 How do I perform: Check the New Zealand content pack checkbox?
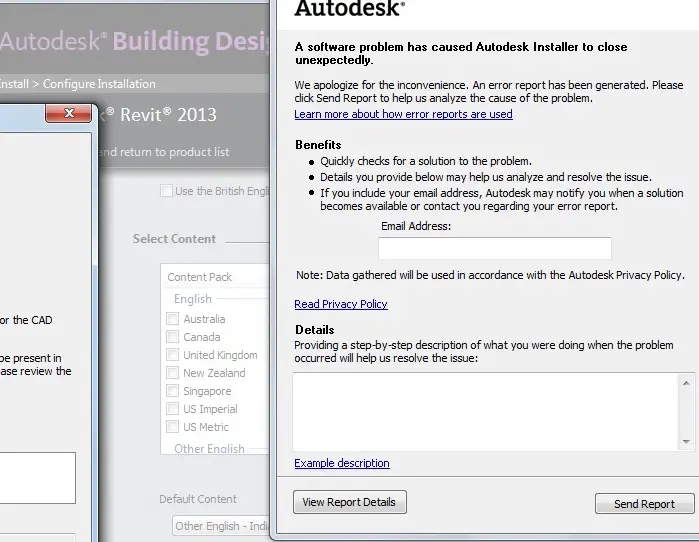click(x=172, y=373)
